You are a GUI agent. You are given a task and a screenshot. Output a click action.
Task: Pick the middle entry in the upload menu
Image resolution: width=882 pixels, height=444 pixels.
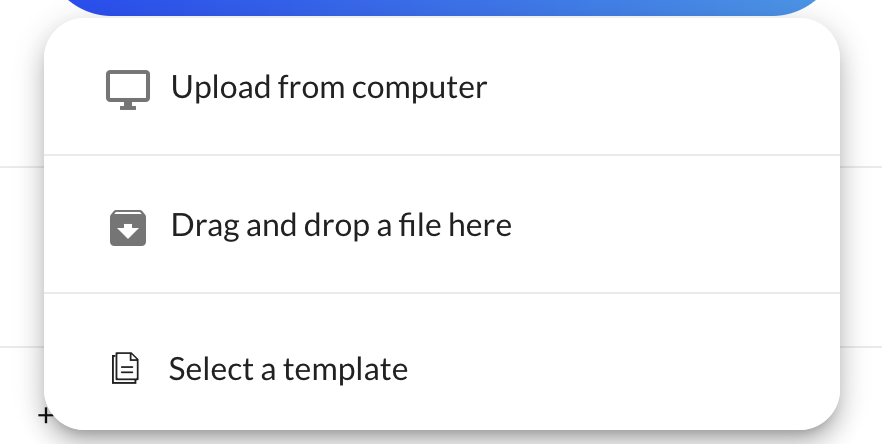tap(441, 225)
